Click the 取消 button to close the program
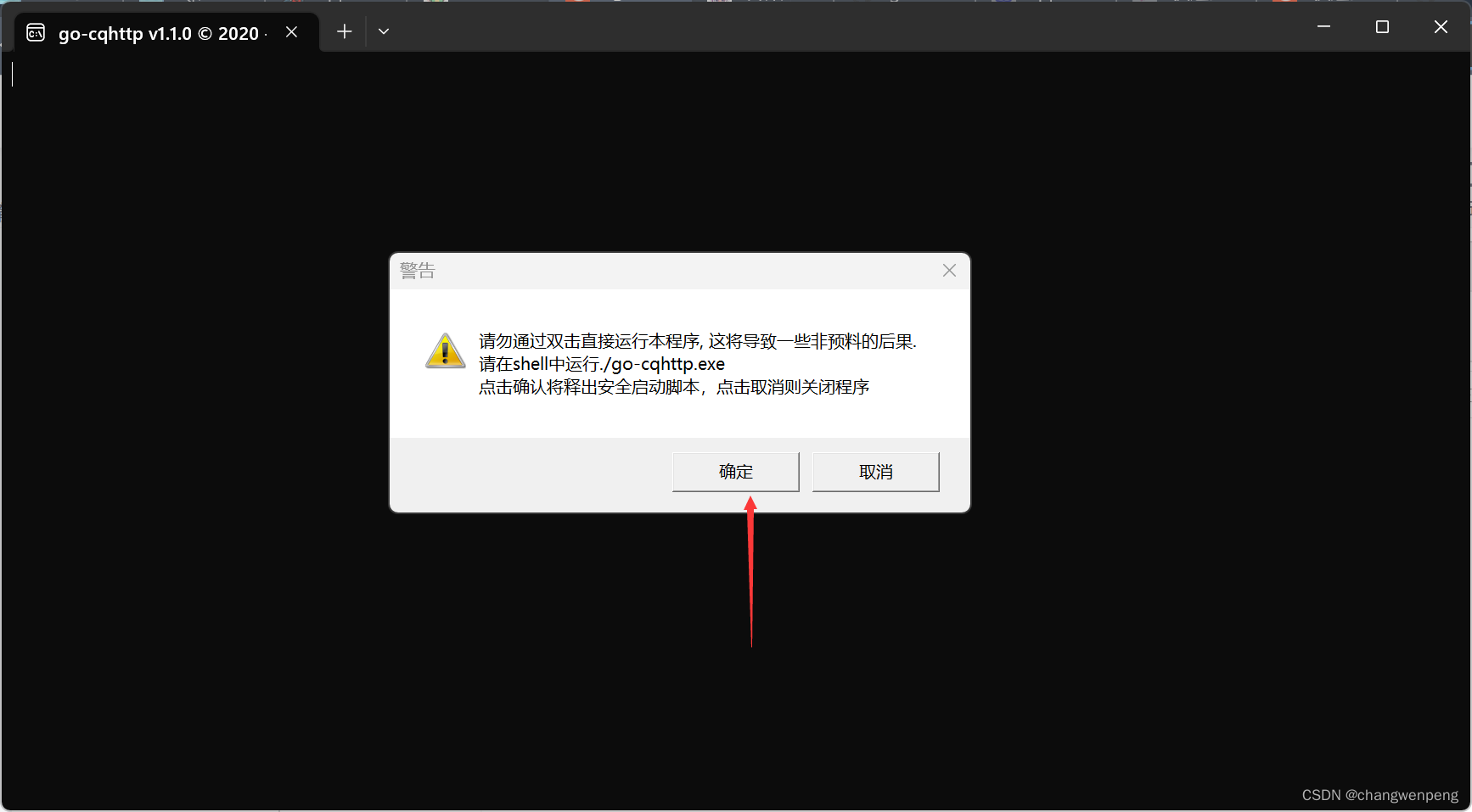The height and width of the screenshot is (812, 1472). point(875,472)
